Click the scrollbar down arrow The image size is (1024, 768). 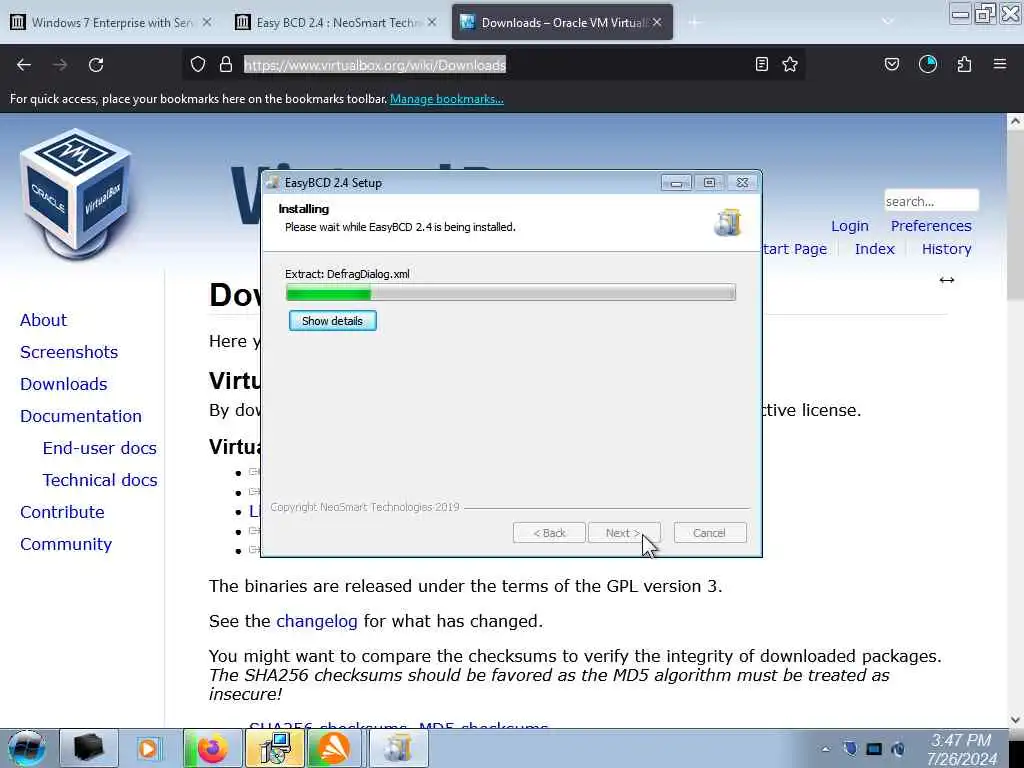coord(1015,720)
